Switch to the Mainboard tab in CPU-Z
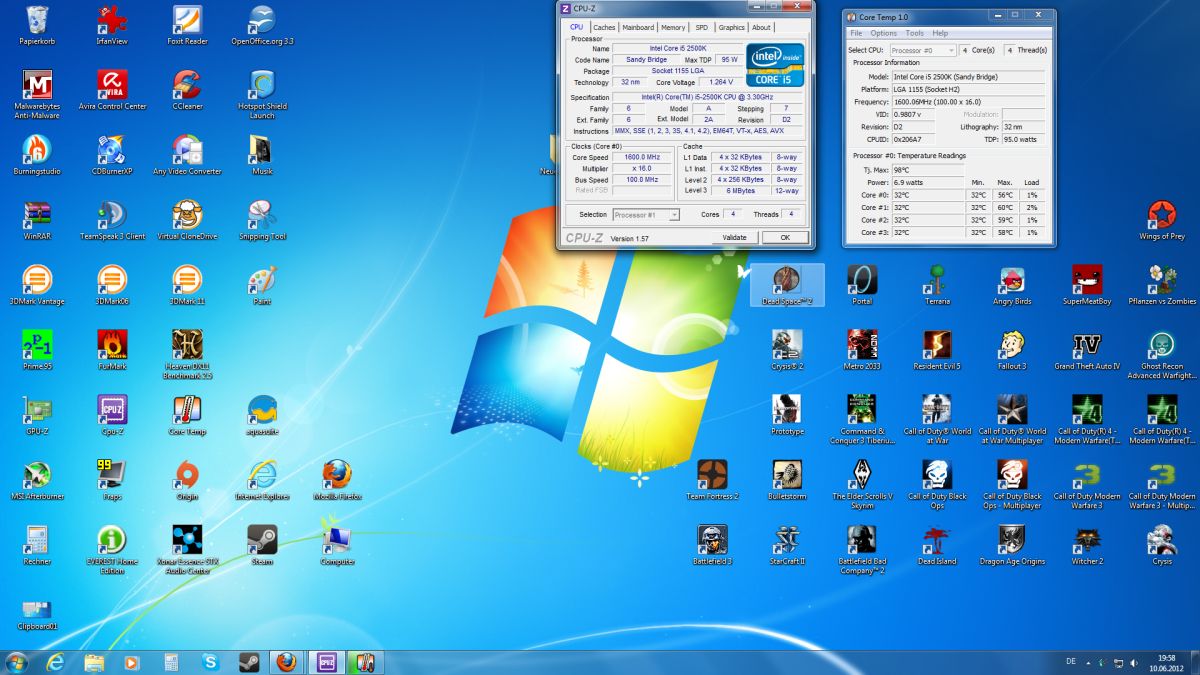This screenshot has width=1200, height=675. click(x=638, y=27)
